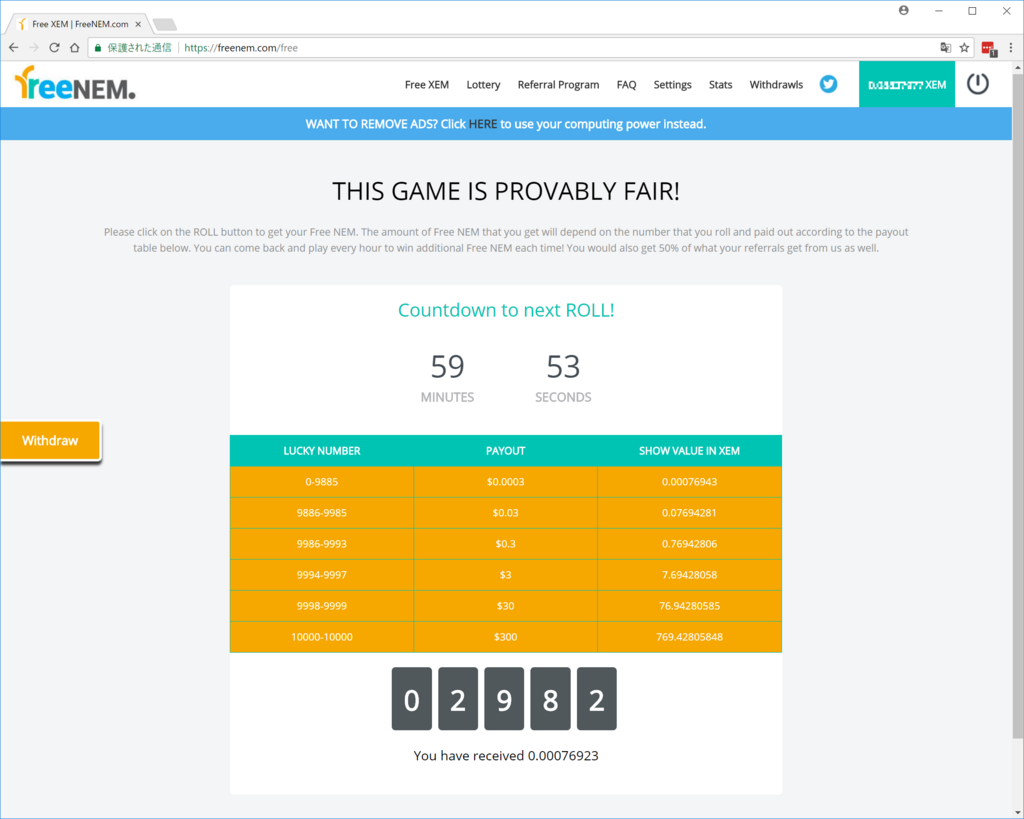Select the 7.69428058 value cell
1024x819 pixels.
(690, 575)
